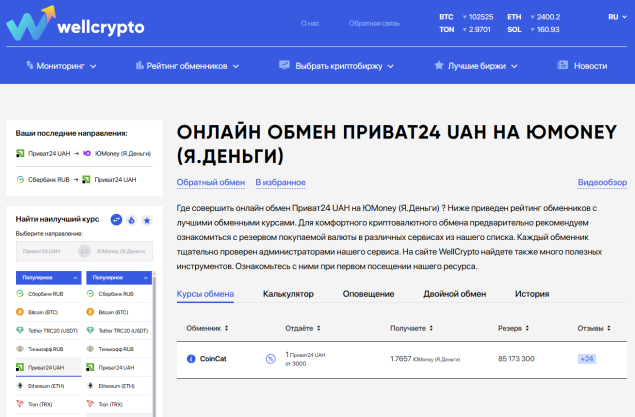Click the CoinCat info icon
Screen dimensions: 635x417
191,359
